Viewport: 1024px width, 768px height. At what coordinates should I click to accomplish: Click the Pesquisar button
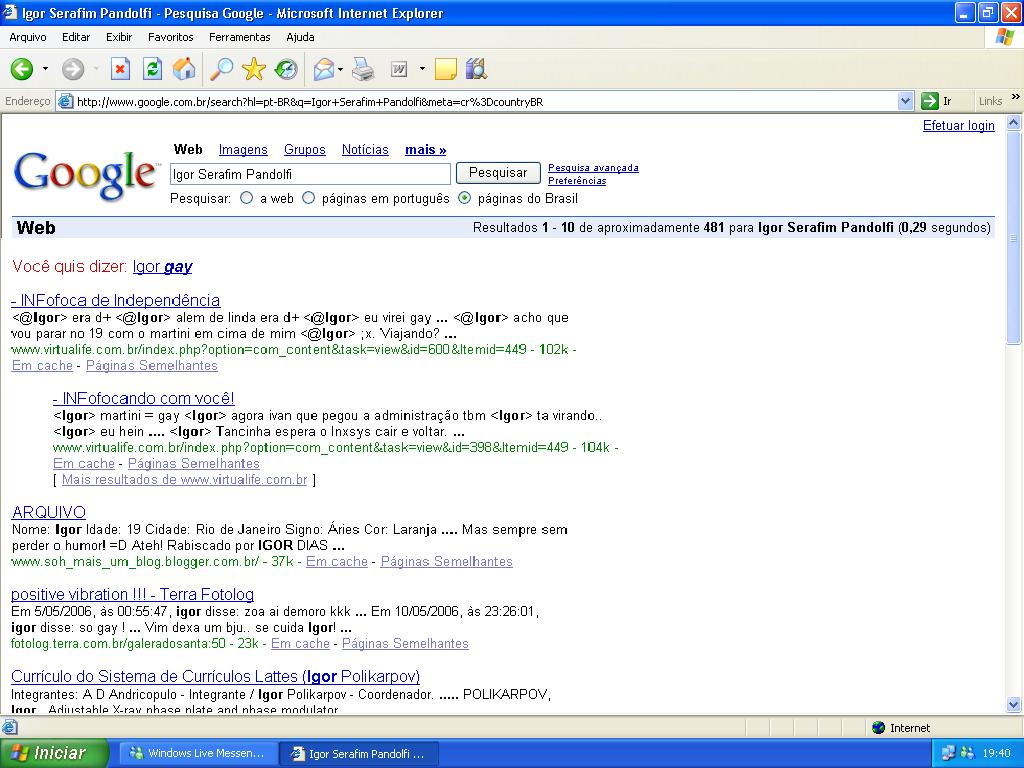click(x=498, y=173)
